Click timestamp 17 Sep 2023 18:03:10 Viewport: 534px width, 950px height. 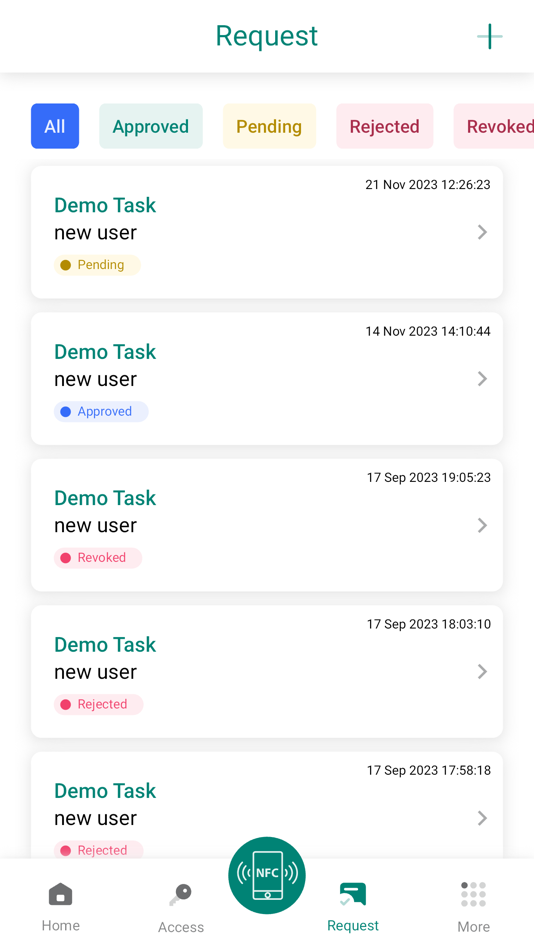click(429, 624)
